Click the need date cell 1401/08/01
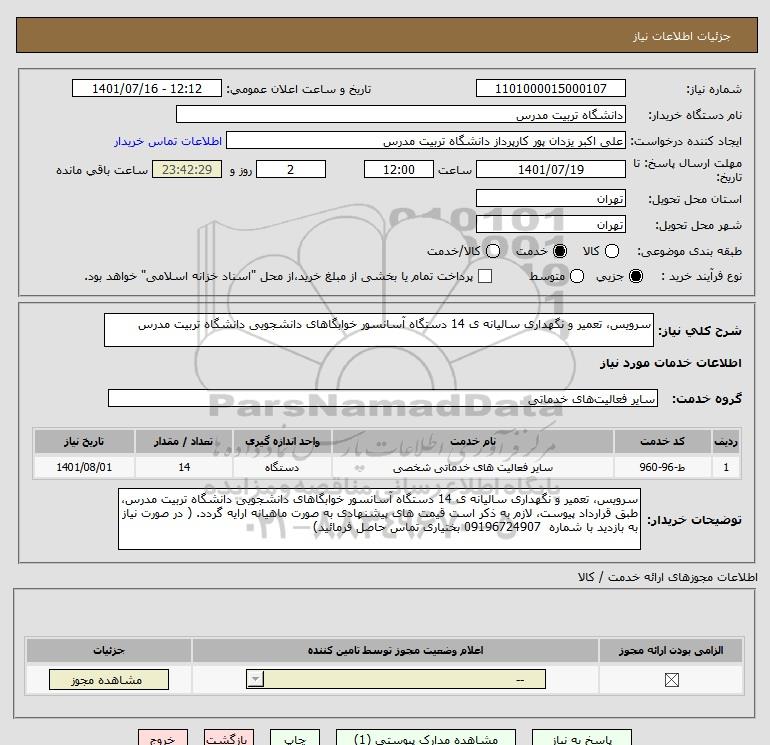 click(84, 467)
